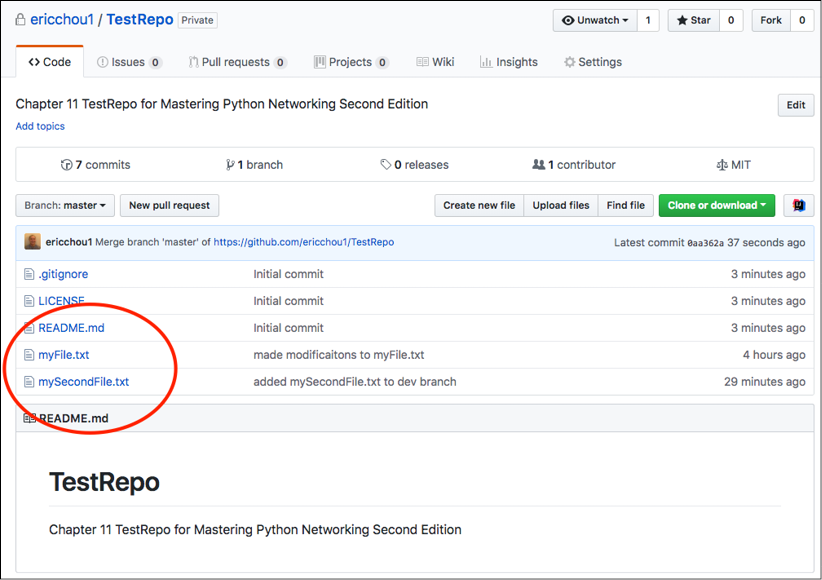The height and width of the screenshot is (580, 822).
Task: Click the people icon beside 1 contributor
Action: click(x=538, y=165)
